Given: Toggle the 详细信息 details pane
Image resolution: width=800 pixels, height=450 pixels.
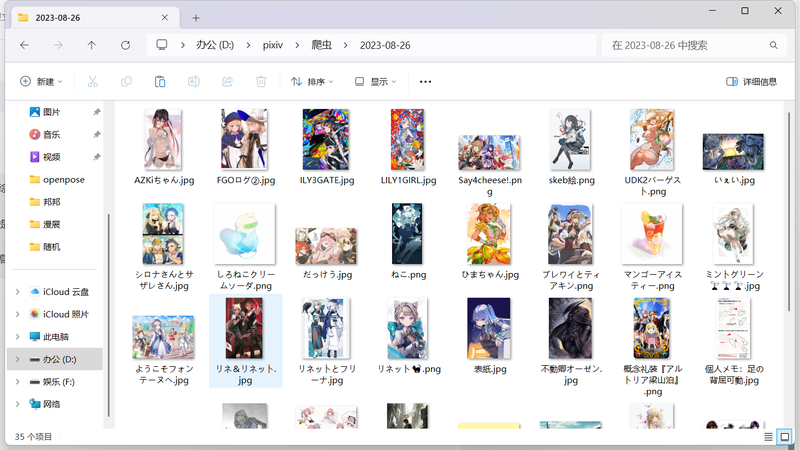Looking at the screenshot, I should [x=751, y=82].
